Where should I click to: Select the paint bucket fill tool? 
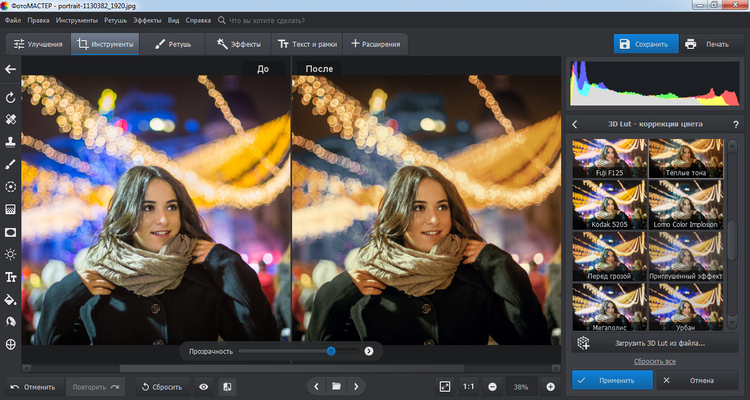(11, 299)
